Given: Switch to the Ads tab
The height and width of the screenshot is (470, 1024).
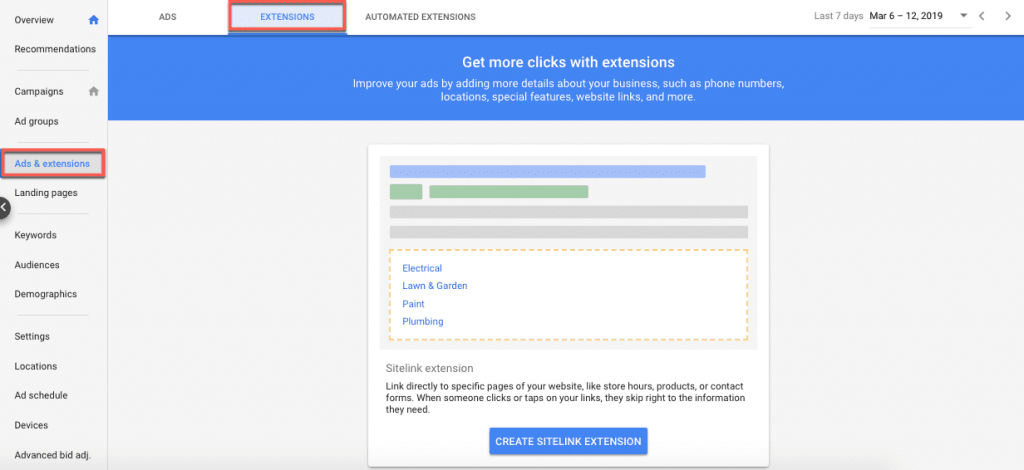Looking at the screenshot, I should (x=167, y=17).
